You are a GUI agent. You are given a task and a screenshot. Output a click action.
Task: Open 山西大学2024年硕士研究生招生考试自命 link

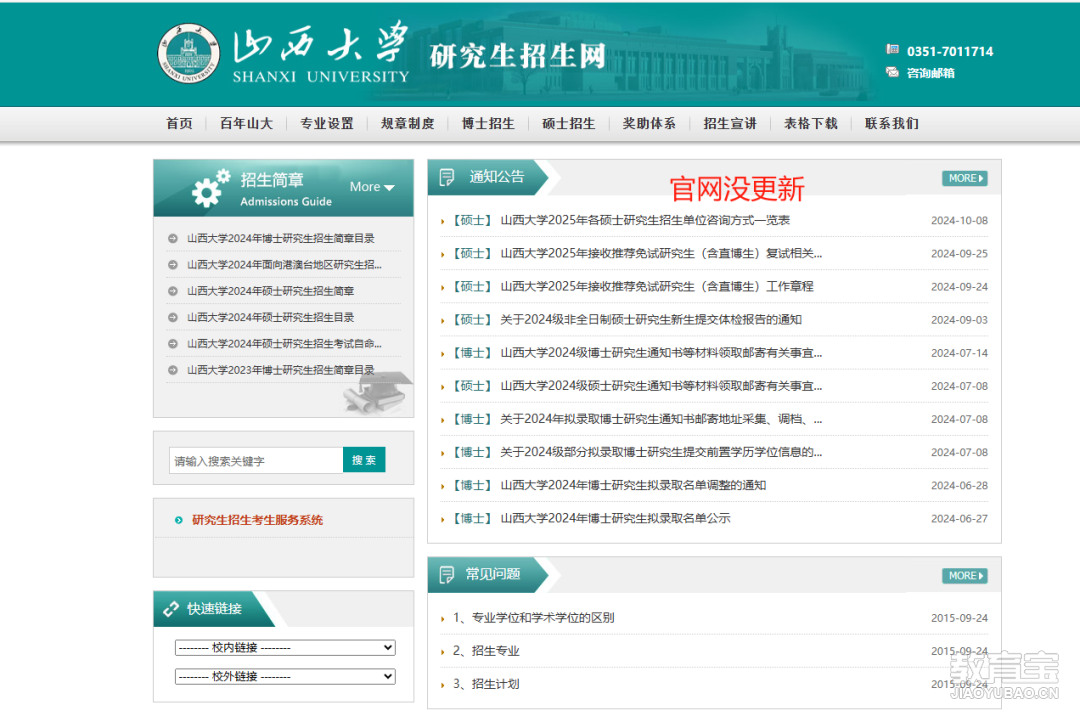(284, 344)
